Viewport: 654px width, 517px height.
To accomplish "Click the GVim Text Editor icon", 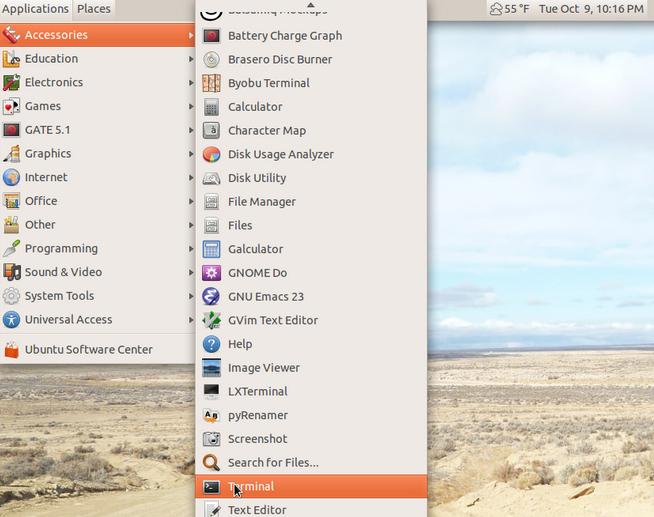I will pos(211,320).
